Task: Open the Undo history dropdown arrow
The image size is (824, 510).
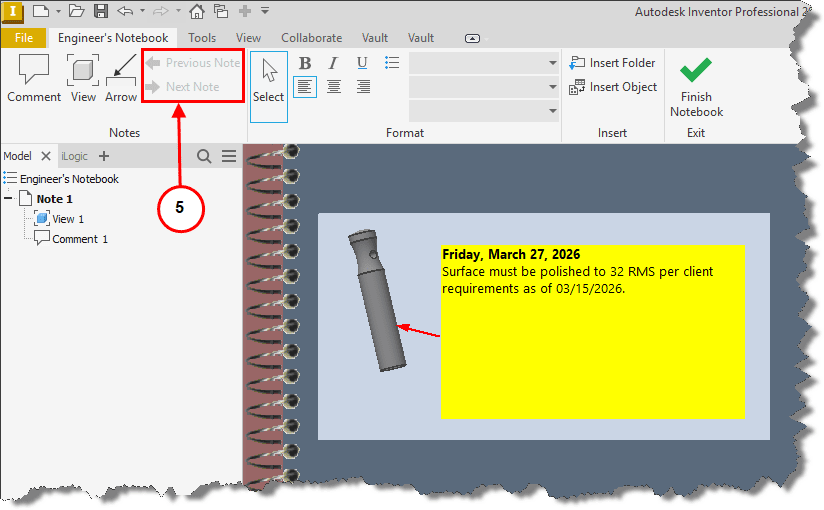Action: pyautogui.click(x=142, y=11)
